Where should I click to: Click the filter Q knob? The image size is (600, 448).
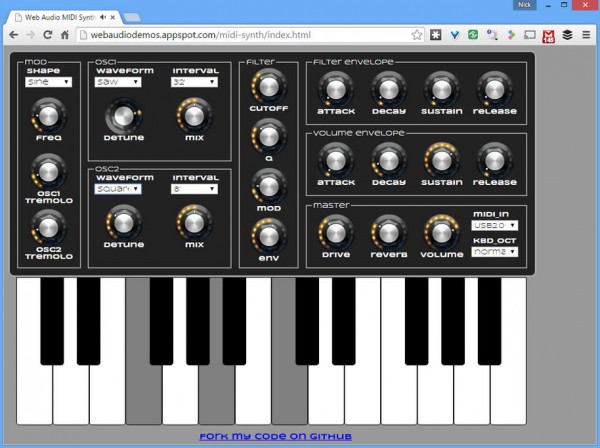[x=269, y=137]
